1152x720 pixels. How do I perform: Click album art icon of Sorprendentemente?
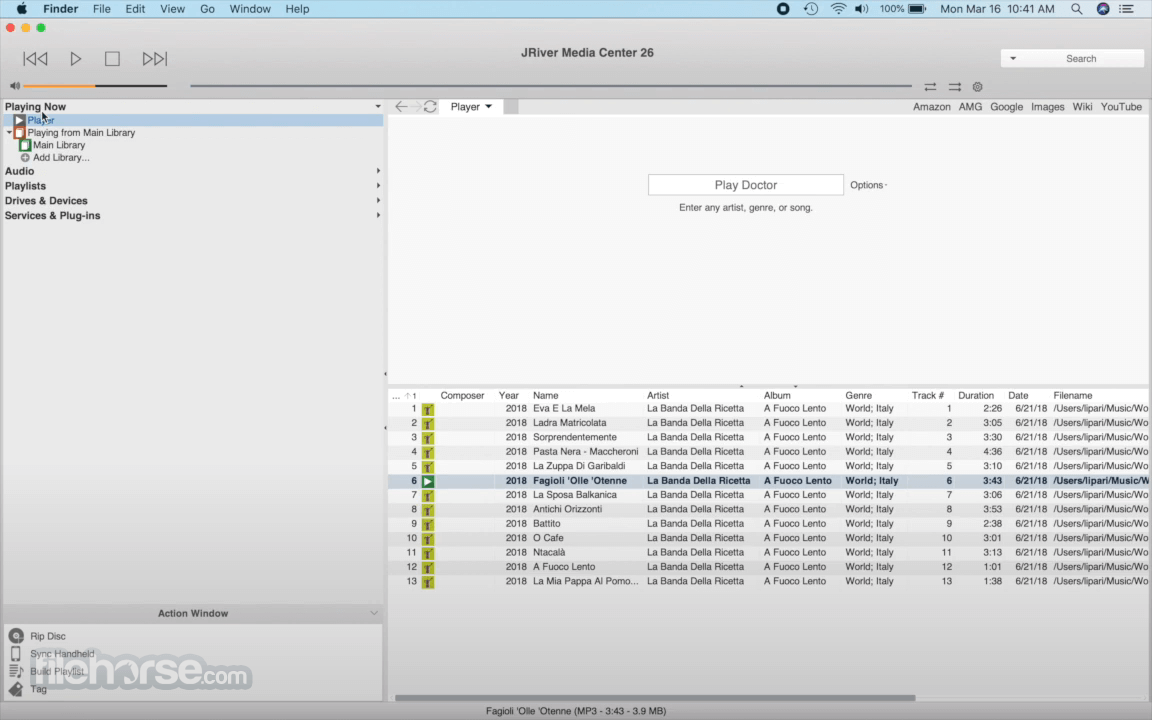428,438
